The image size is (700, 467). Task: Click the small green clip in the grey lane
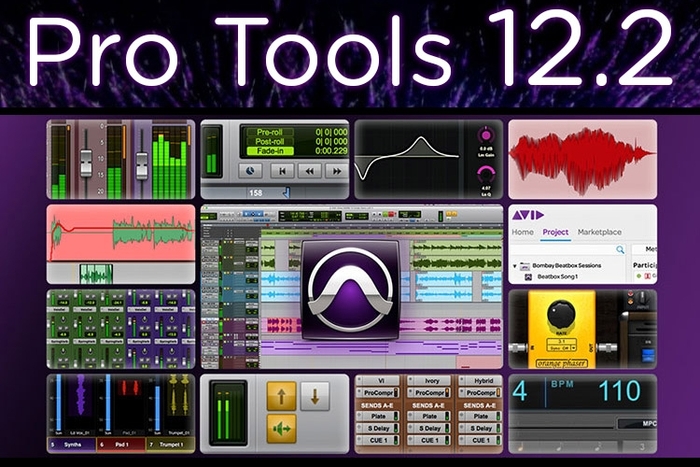pos(96,274)
